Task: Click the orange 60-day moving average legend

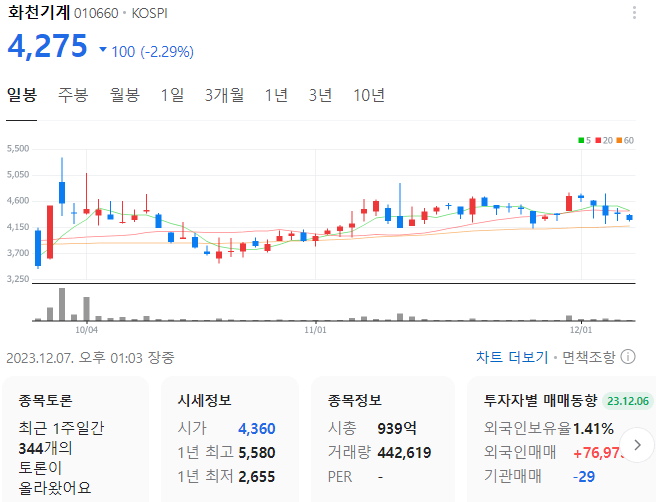Action: click(x=625, y=141)
